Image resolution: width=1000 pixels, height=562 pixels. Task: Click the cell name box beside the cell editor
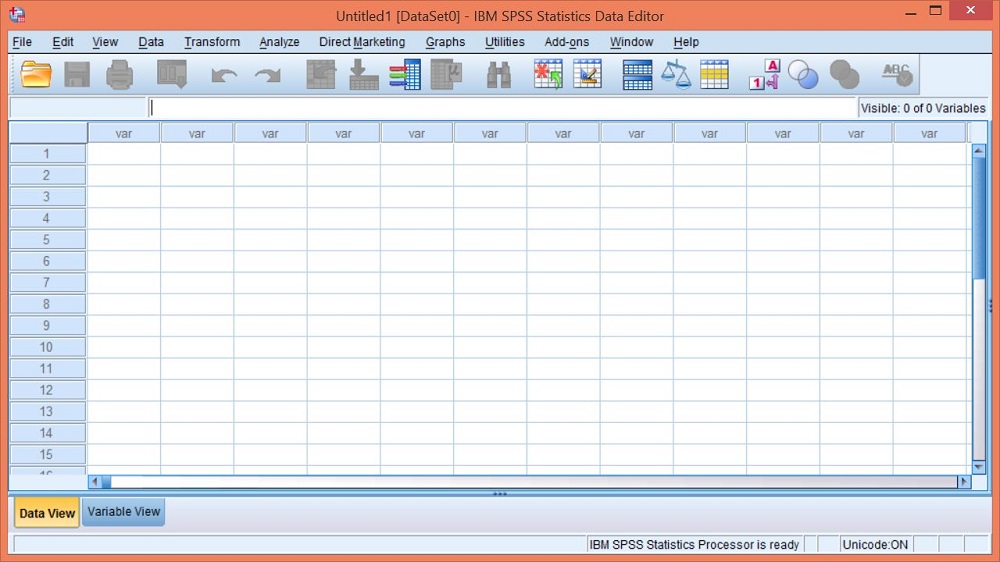[78, 108]
